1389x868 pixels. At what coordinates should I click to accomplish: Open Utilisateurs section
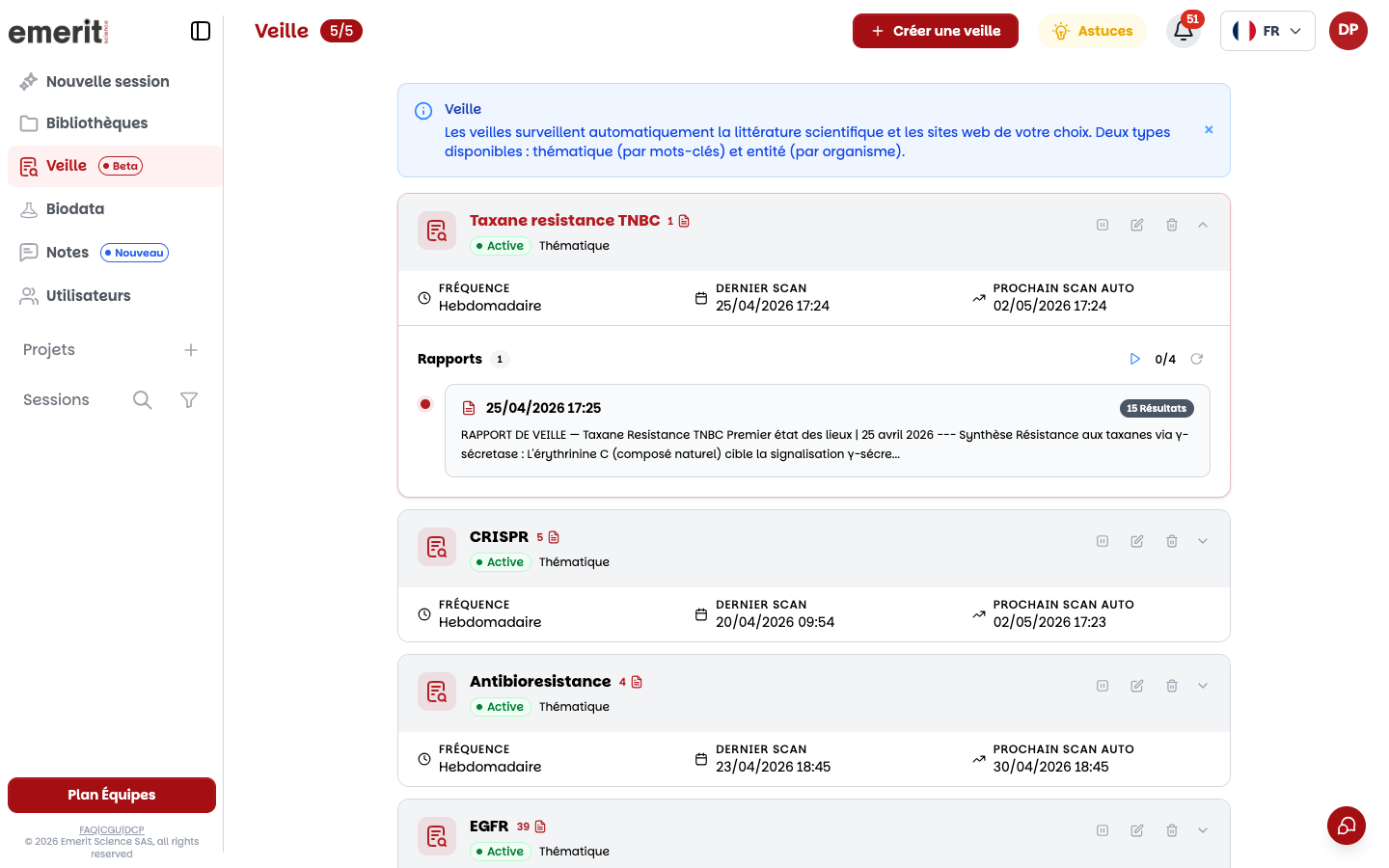(75, 296)
